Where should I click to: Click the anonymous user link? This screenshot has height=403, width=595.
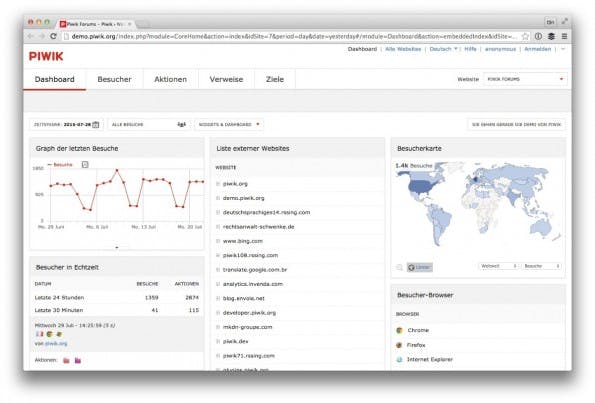point(501,49)
